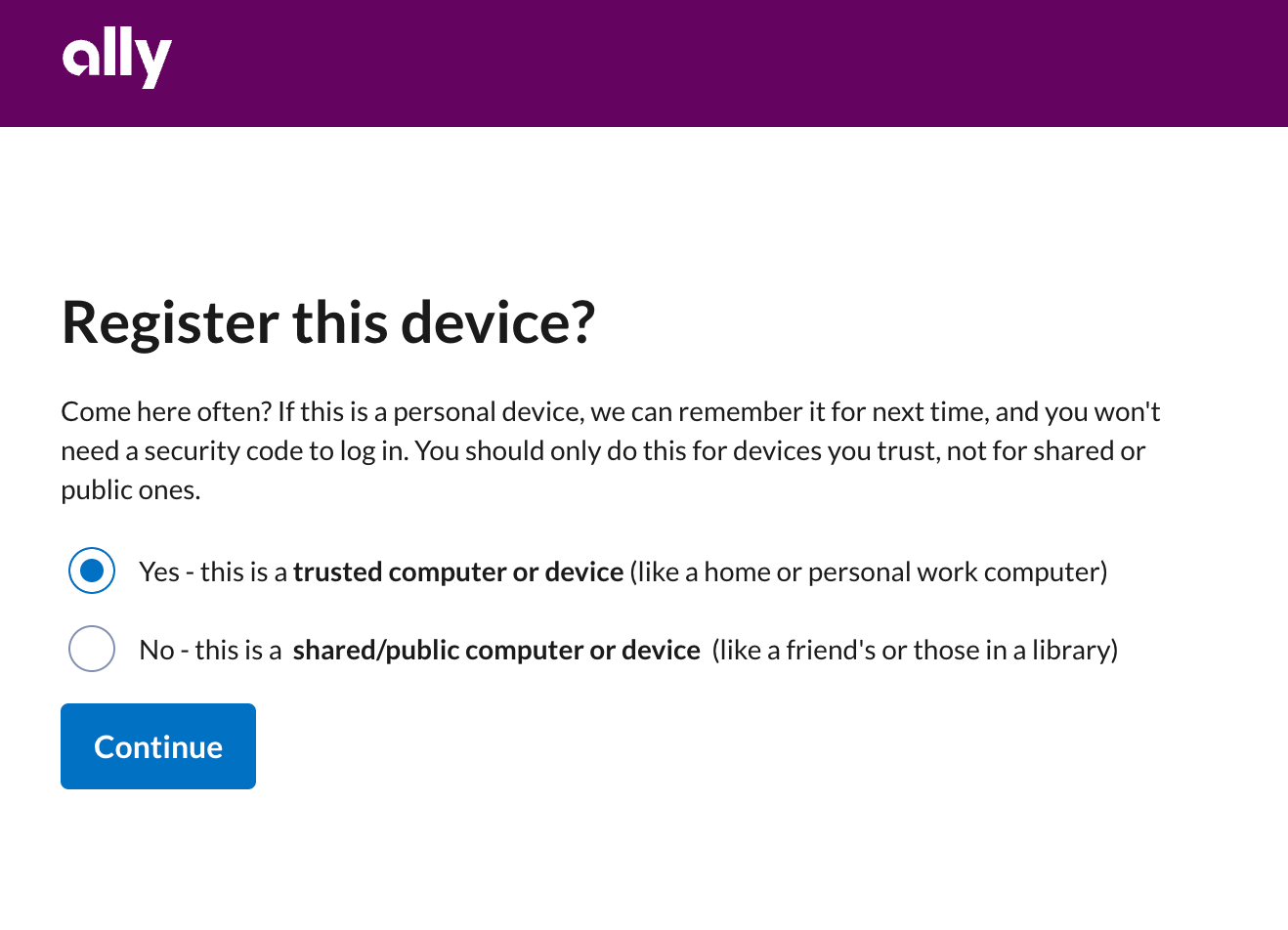Click the bold "trusted computer or device" label

tap(457, 571)
